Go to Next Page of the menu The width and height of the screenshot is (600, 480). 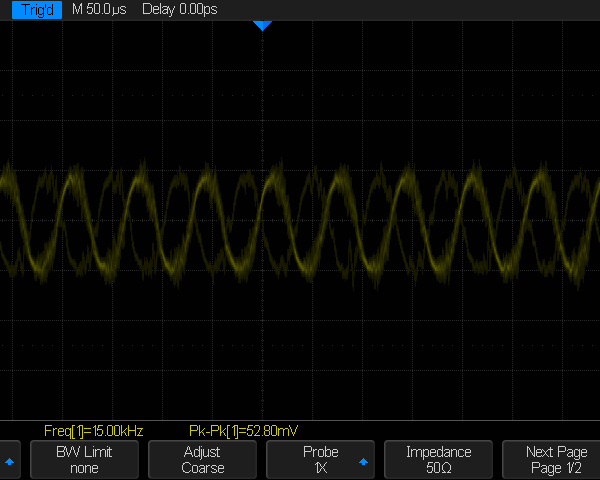coord(557,460)
